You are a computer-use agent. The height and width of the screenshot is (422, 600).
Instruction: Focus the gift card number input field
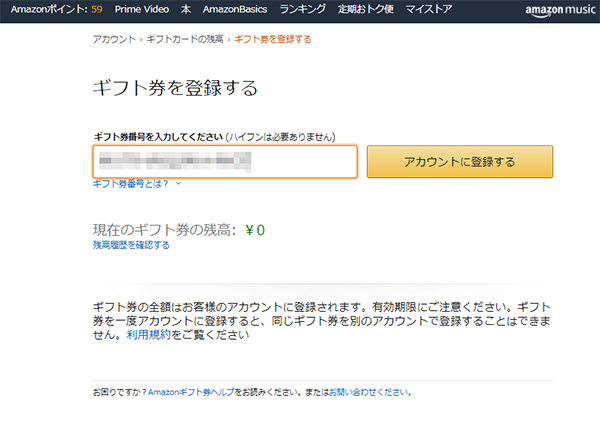point(225,161)
